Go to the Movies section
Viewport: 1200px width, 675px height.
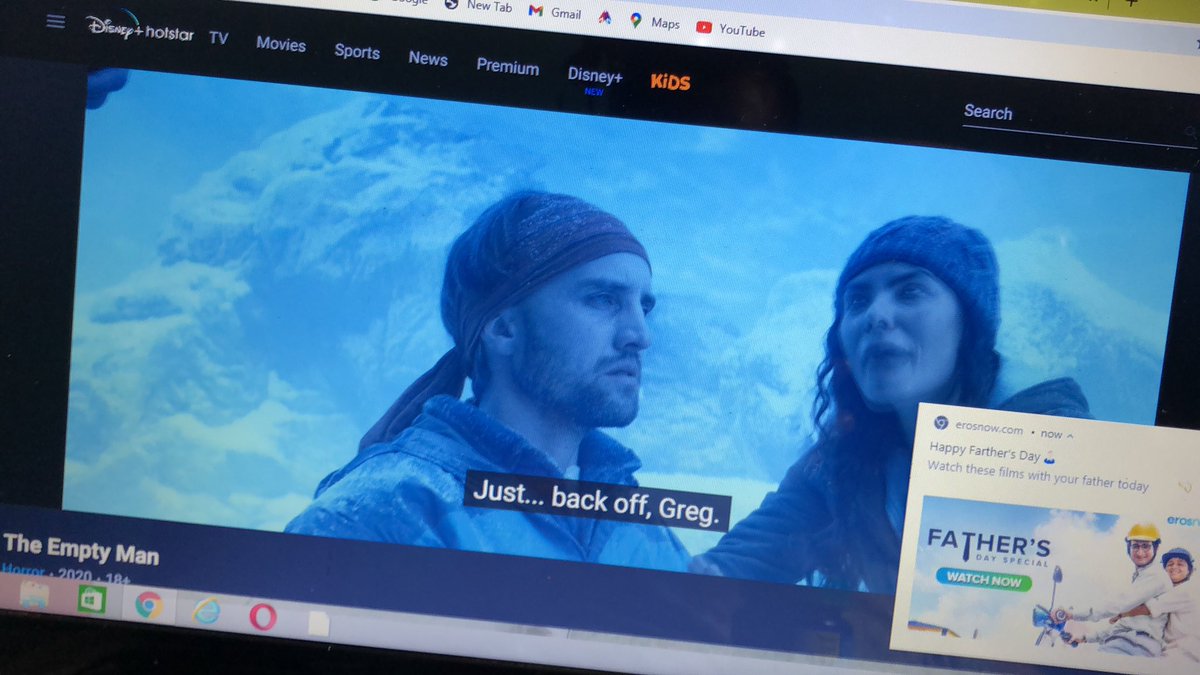point(281,44)
